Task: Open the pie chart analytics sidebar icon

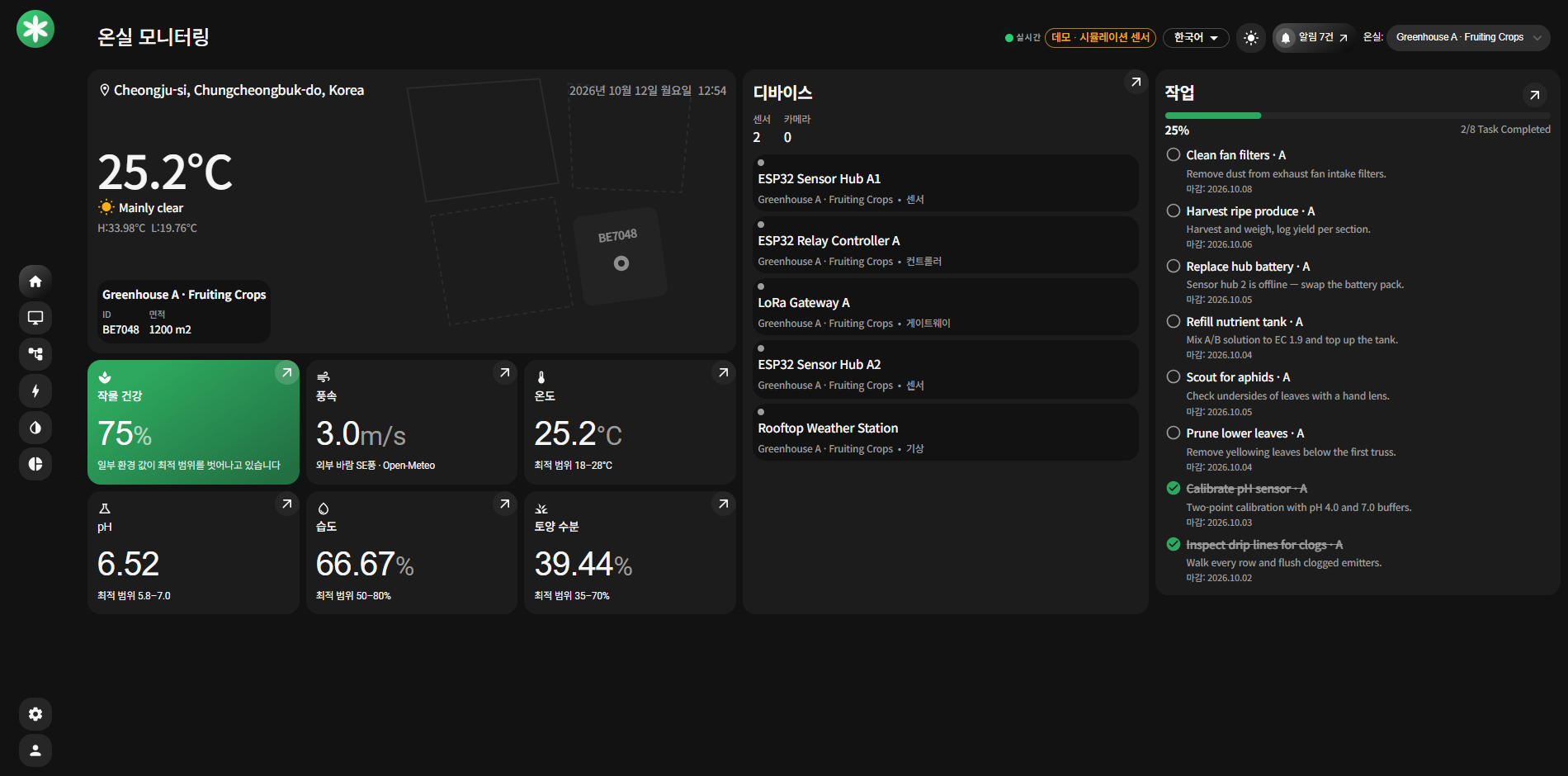Action: pyautogui.click(x=35, y=464)
